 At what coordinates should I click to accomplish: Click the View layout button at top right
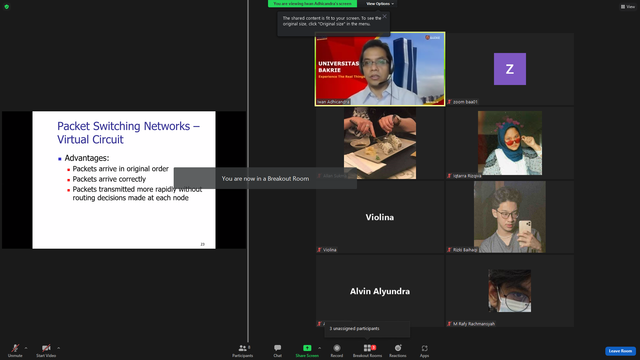[x=628, y=7]
